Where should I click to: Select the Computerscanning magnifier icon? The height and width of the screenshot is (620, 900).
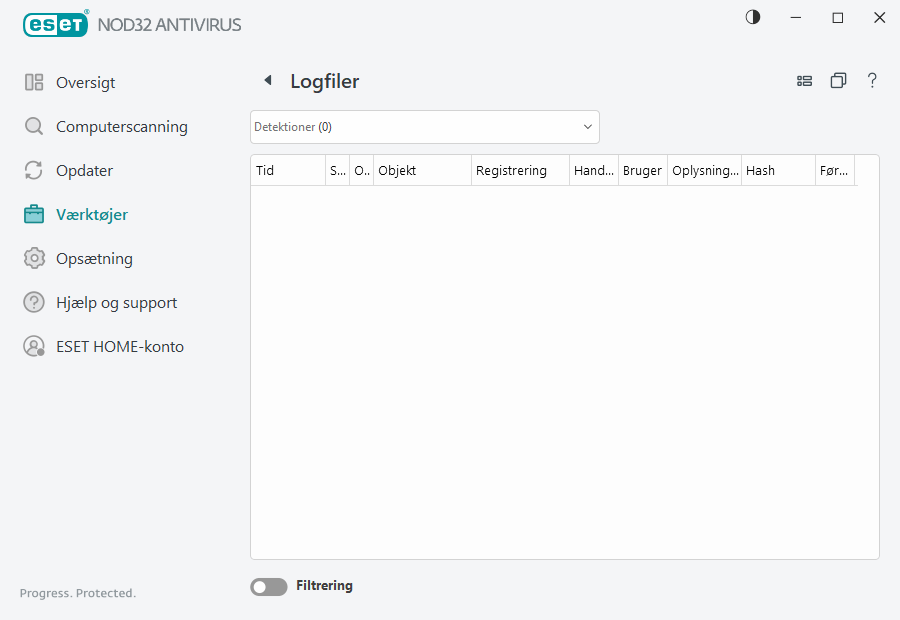click(33, 126)
